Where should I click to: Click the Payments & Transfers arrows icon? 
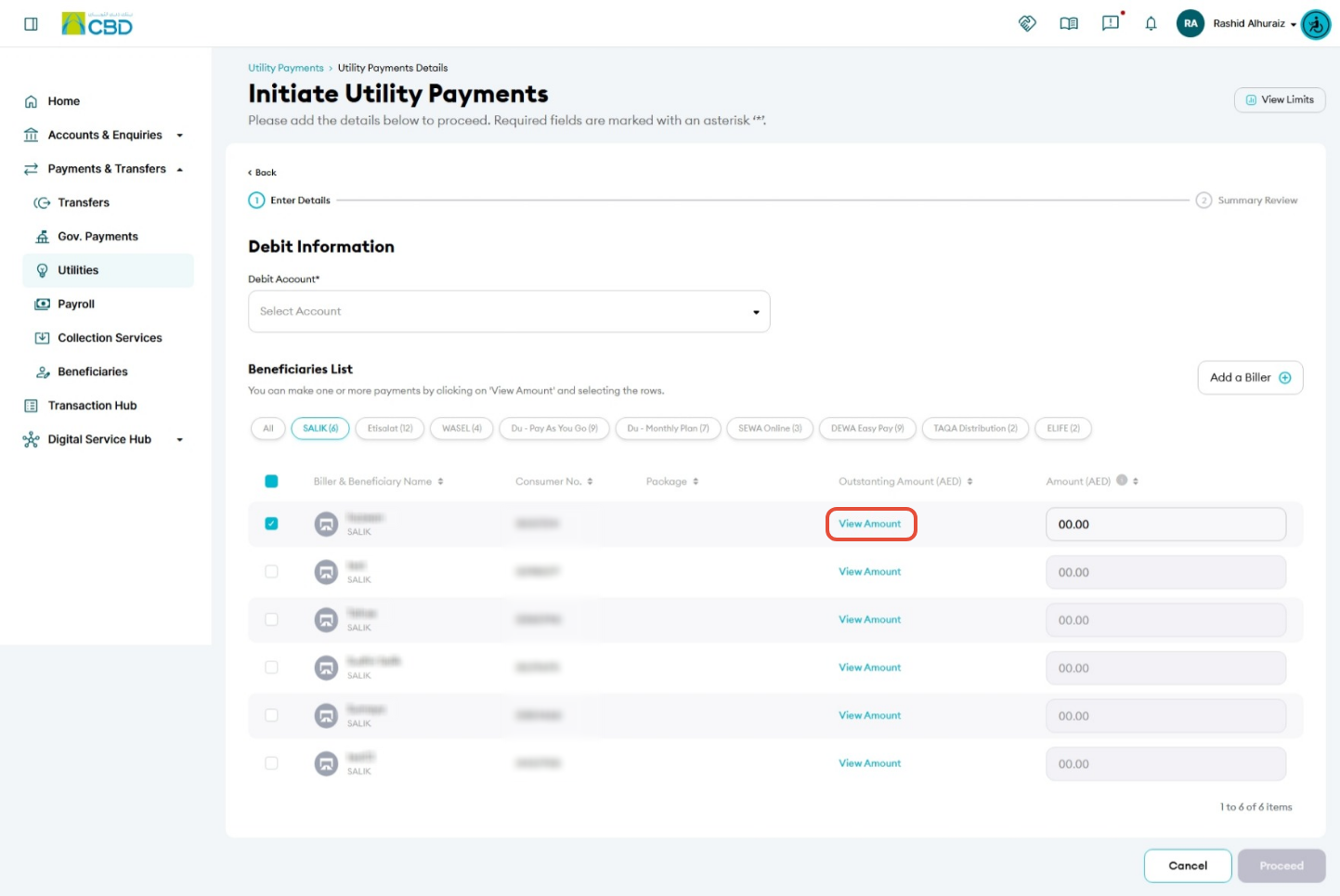[x=31, y=169]
